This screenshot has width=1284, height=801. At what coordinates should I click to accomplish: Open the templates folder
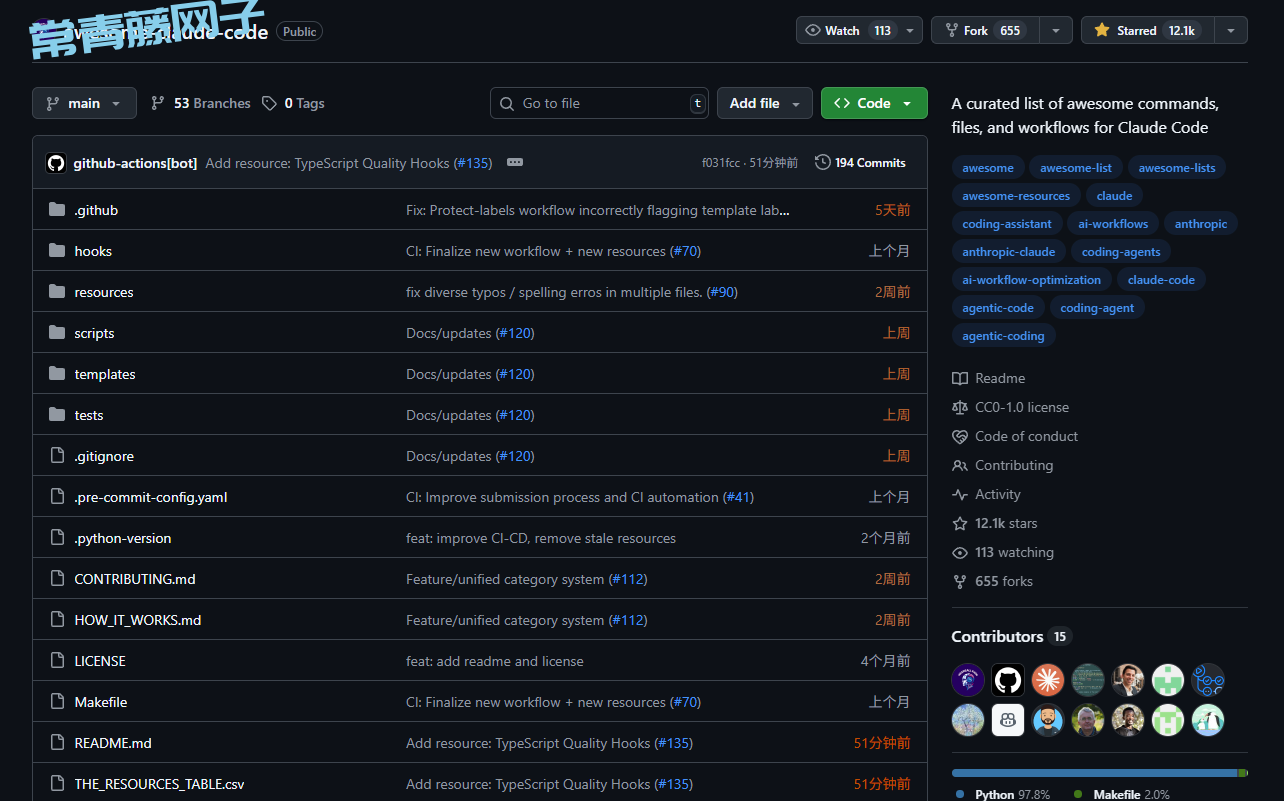point(105,374)
